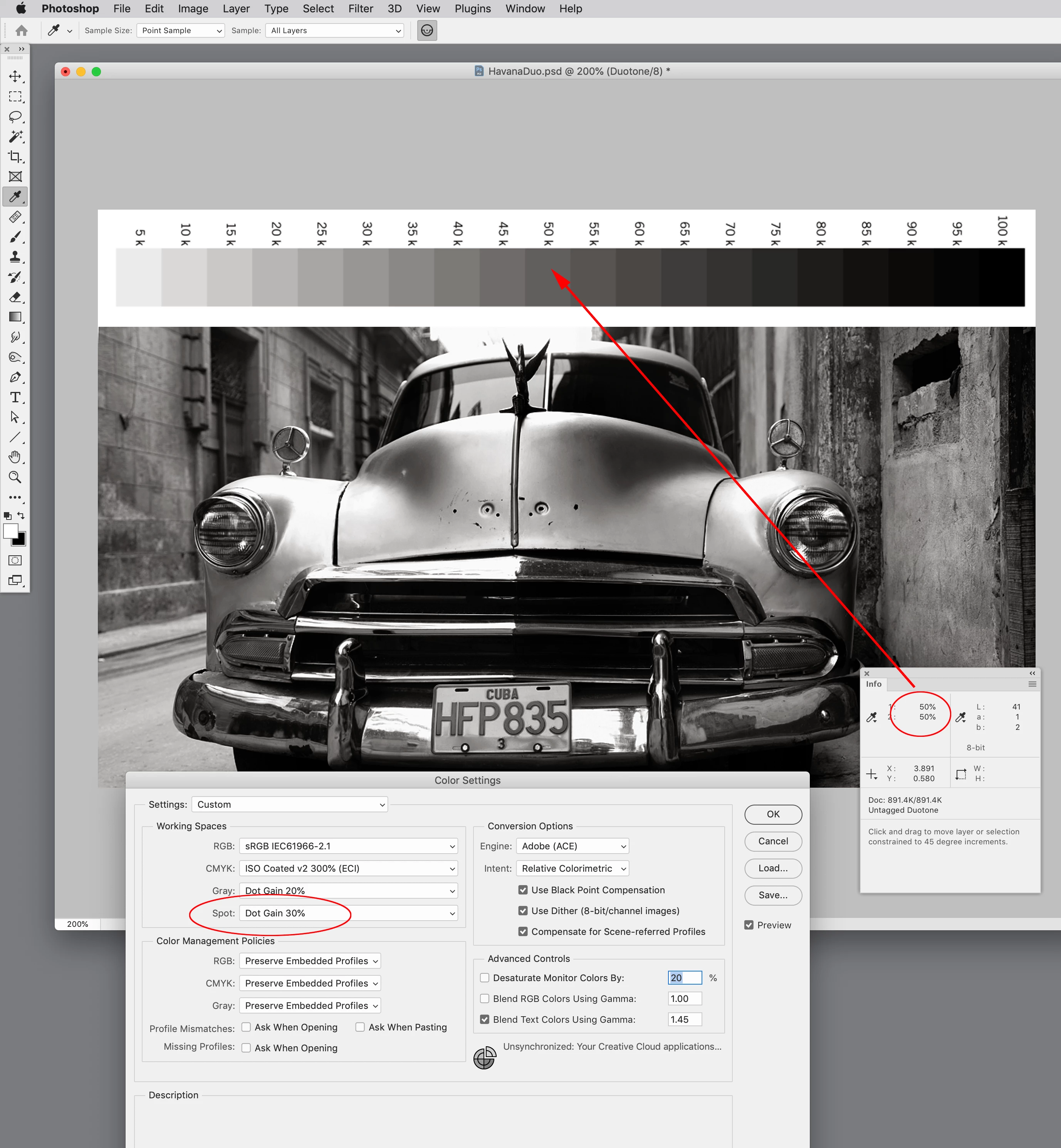Open the Image menu
1061x1148 pixels.
pyautogui.click(x=193, y=8)
